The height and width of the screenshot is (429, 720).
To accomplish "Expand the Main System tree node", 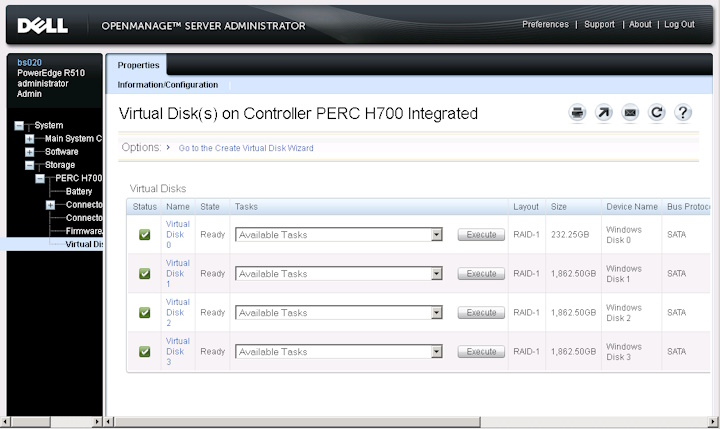I will point(30,139).
